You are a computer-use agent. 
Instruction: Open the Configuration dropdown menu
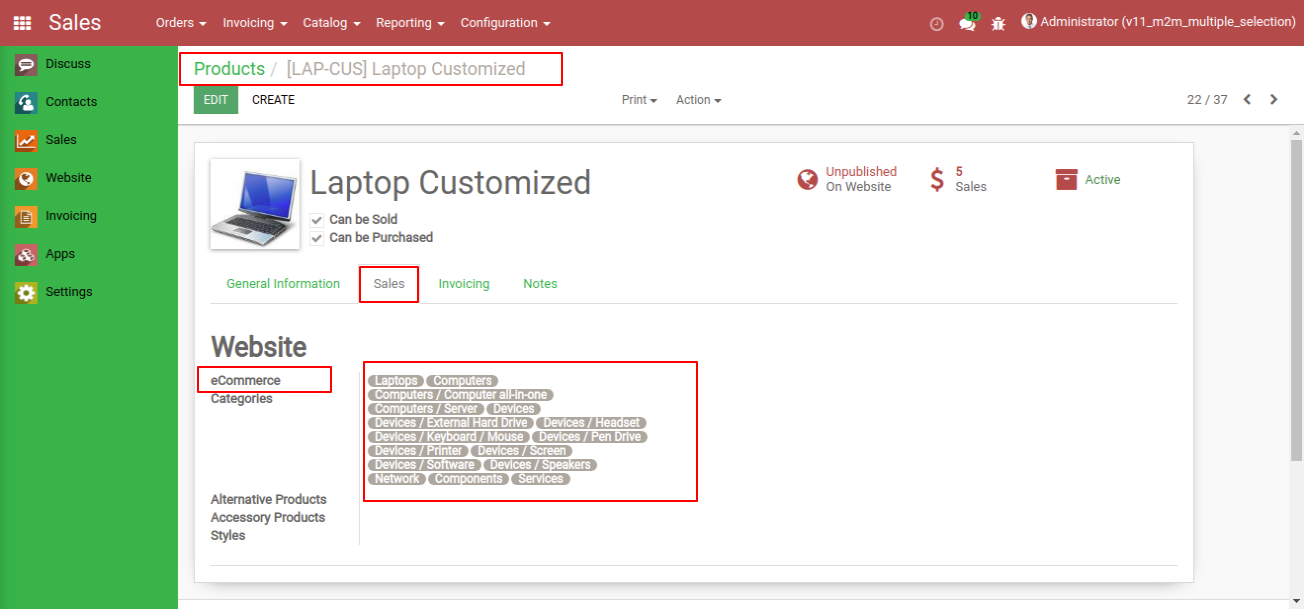(505, 22)
